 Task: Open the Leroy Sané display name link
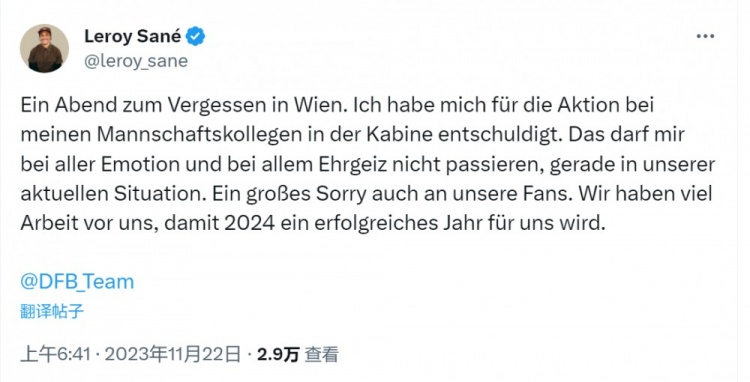point(132,36)
